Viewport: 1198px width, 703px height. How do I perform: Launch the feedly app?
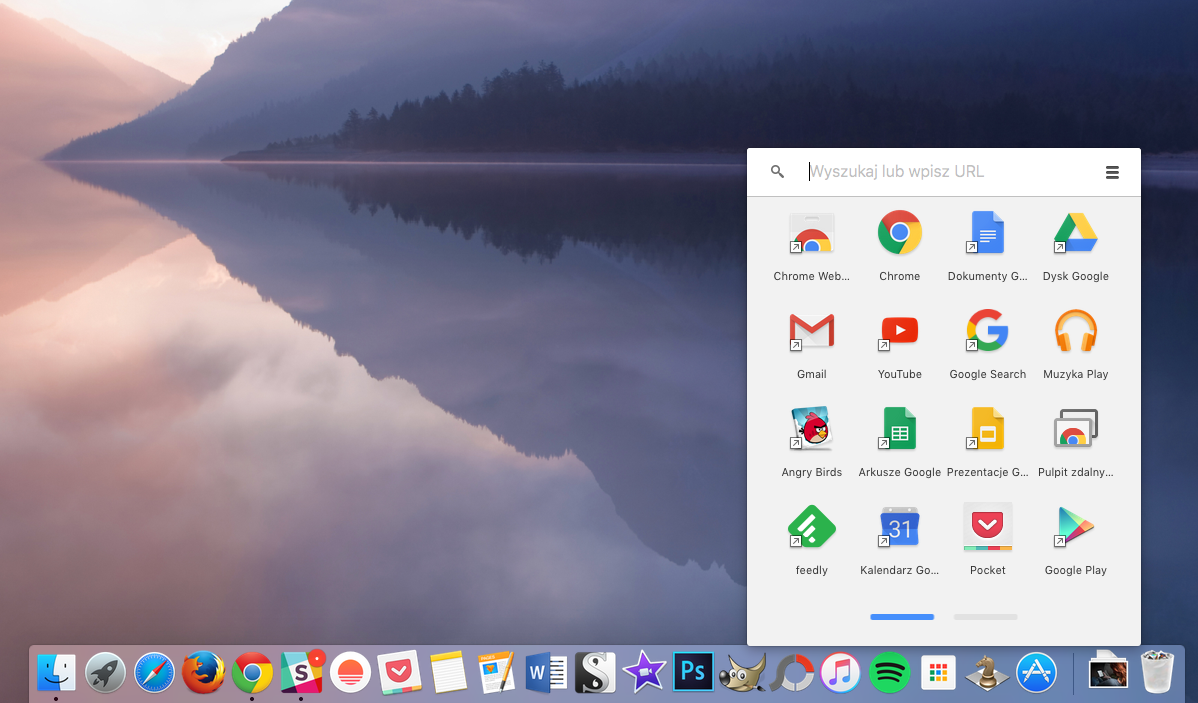(x=811, y=526)
